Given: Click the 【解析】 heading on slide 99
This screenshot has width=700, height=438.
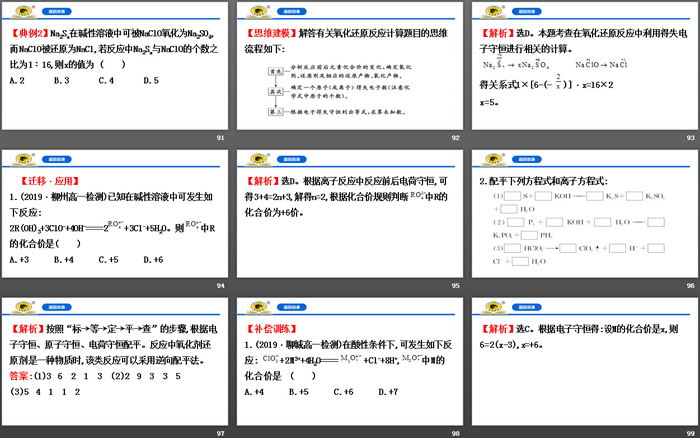Looking at the screenshot, I should coord(498,329).
